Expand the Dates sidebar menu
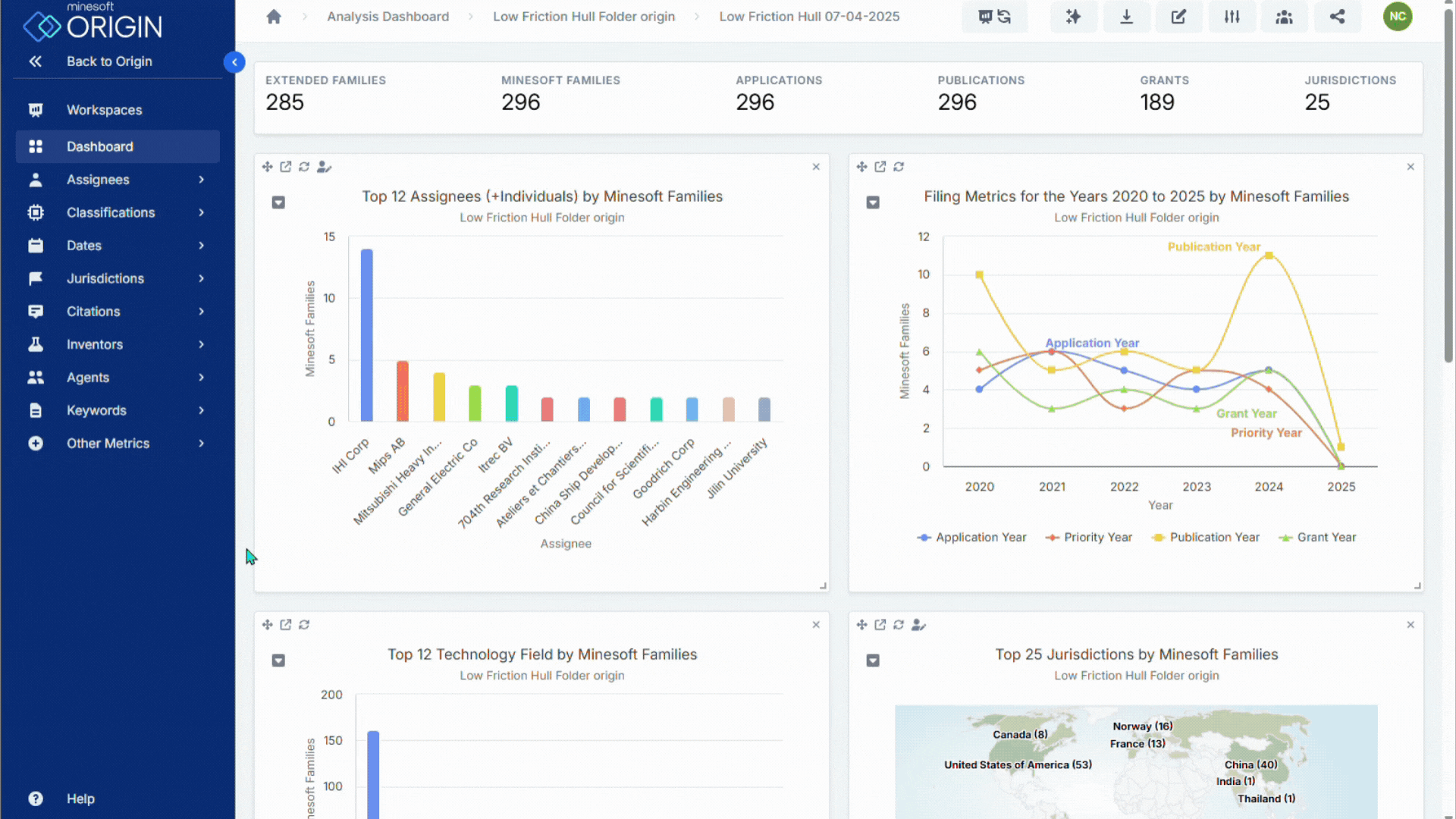Viewport: 1456px width, 819px height. 118,246
